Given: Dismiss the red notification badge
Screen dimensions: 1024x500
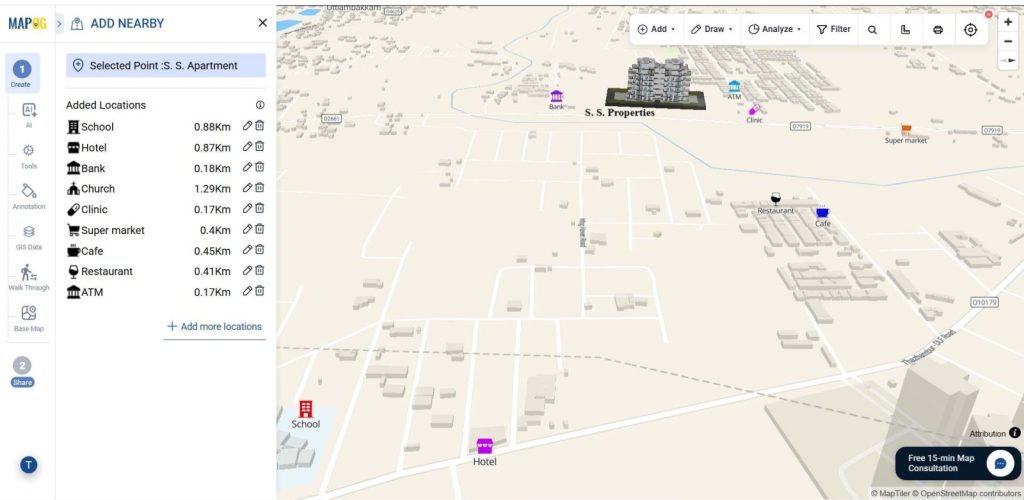Looking at the screenshot, I should point(989,14).
